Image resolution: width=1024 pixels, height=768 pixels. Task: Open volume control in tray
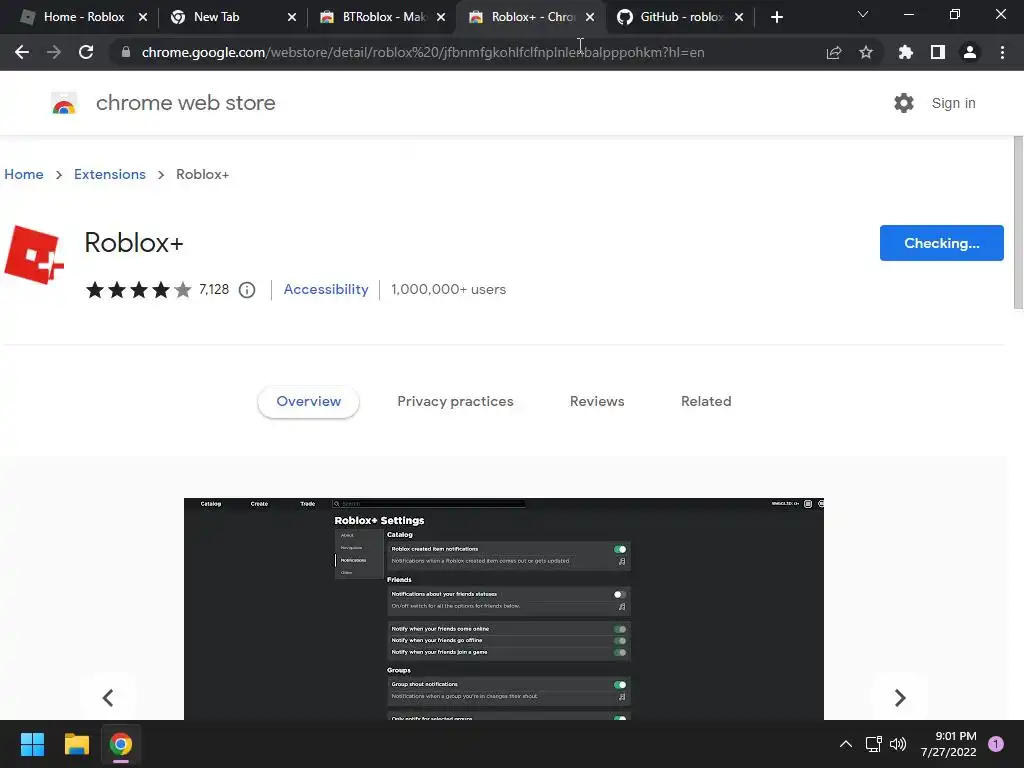pos(898,744)
